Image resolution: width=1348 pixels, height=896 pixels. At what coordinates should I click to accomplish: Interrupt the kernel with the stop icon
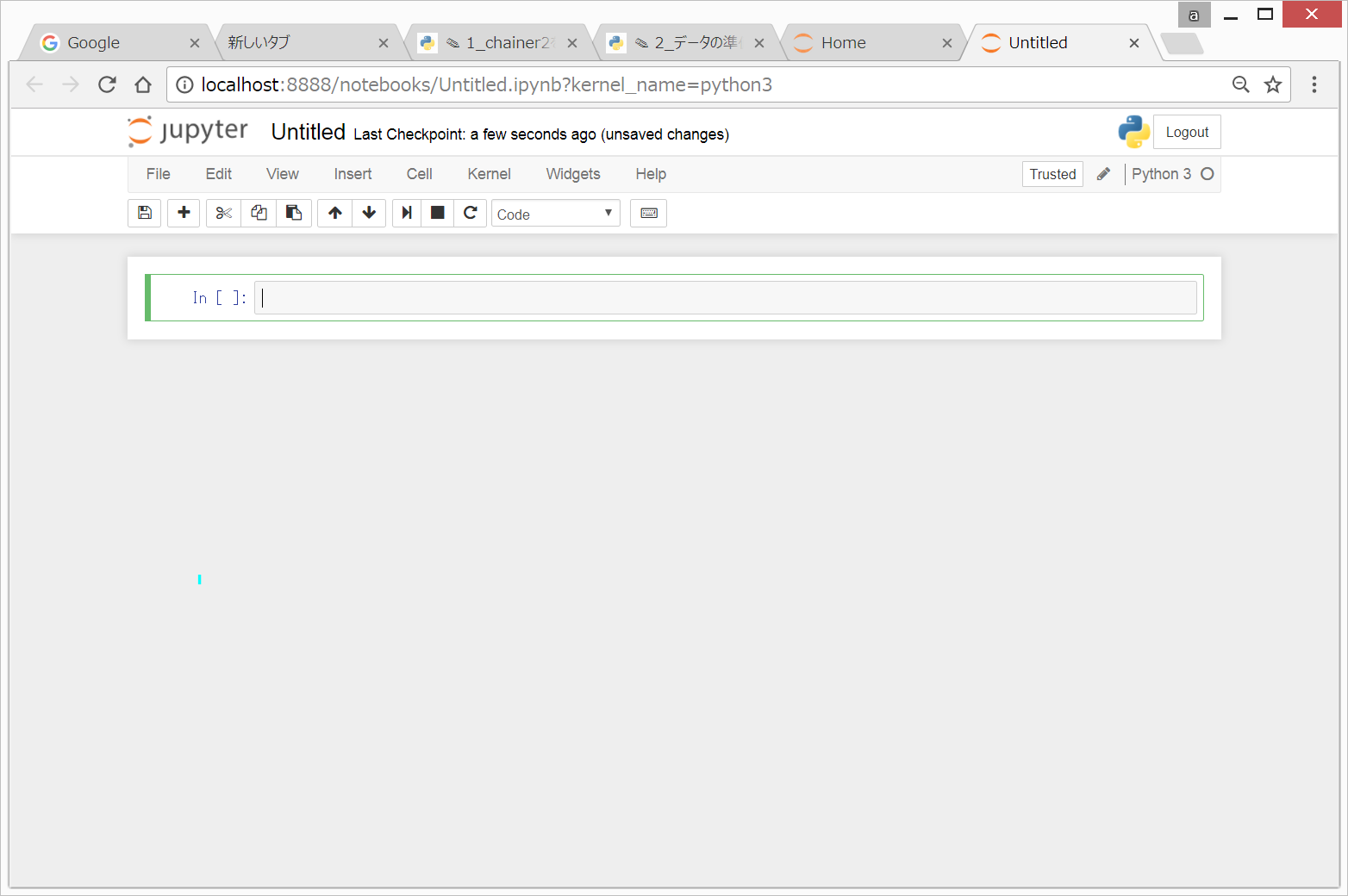pos(438,213)
